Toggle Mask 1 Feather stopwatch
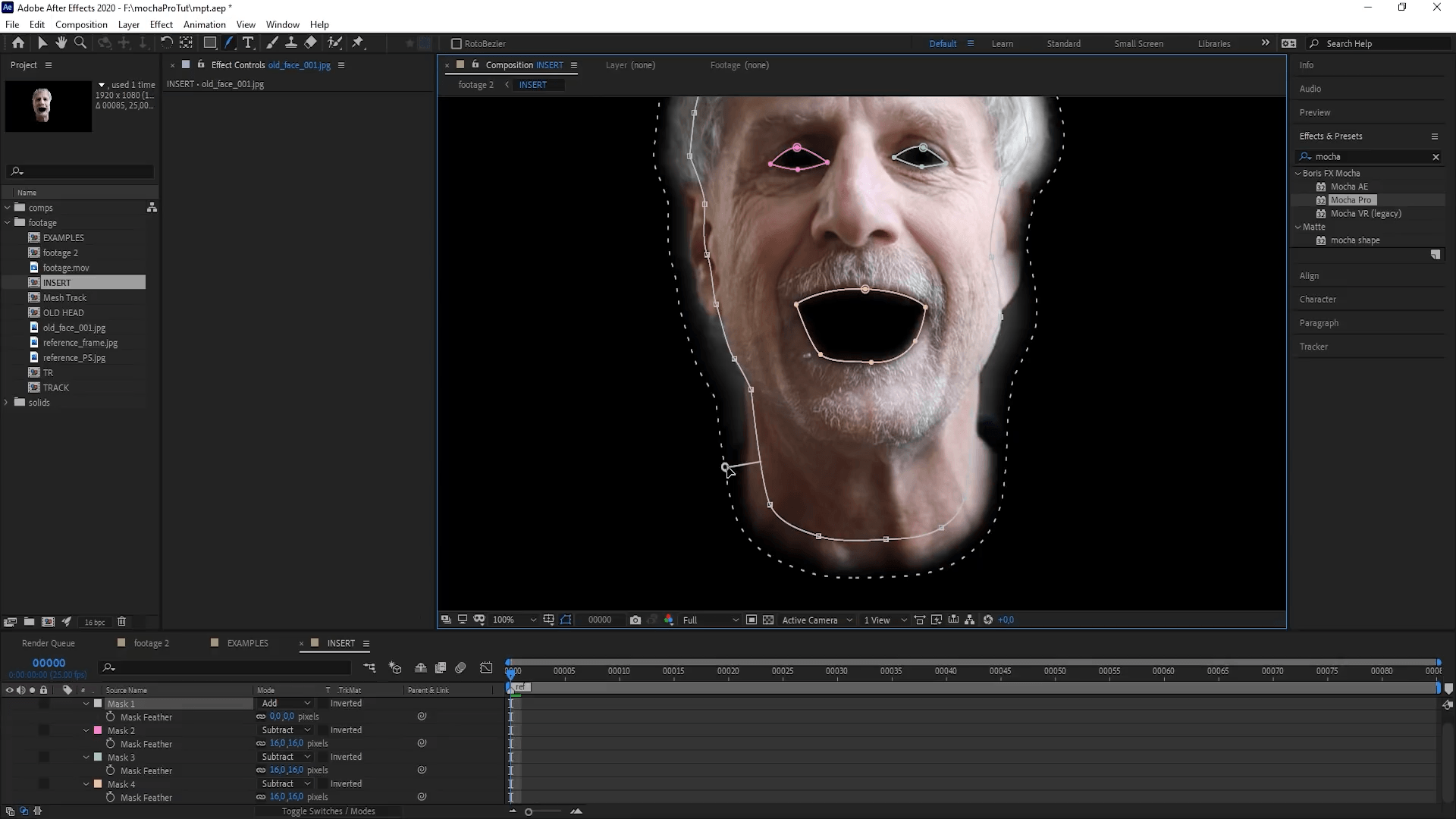The width and height of the screenshot is (1456, 819). pyautogui.click(x=111, y=717)
